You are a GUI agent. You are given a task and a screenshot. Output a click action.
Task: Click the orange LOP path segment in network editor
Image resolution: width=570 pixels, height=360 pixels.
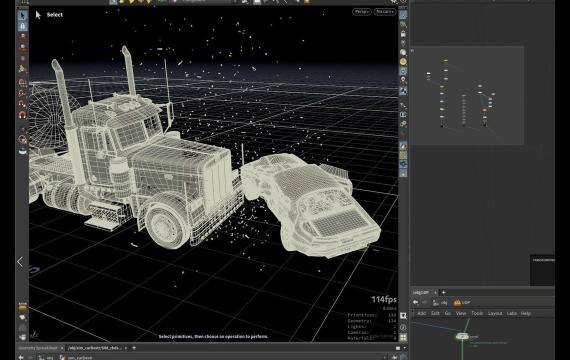click(x=462, y=302)
